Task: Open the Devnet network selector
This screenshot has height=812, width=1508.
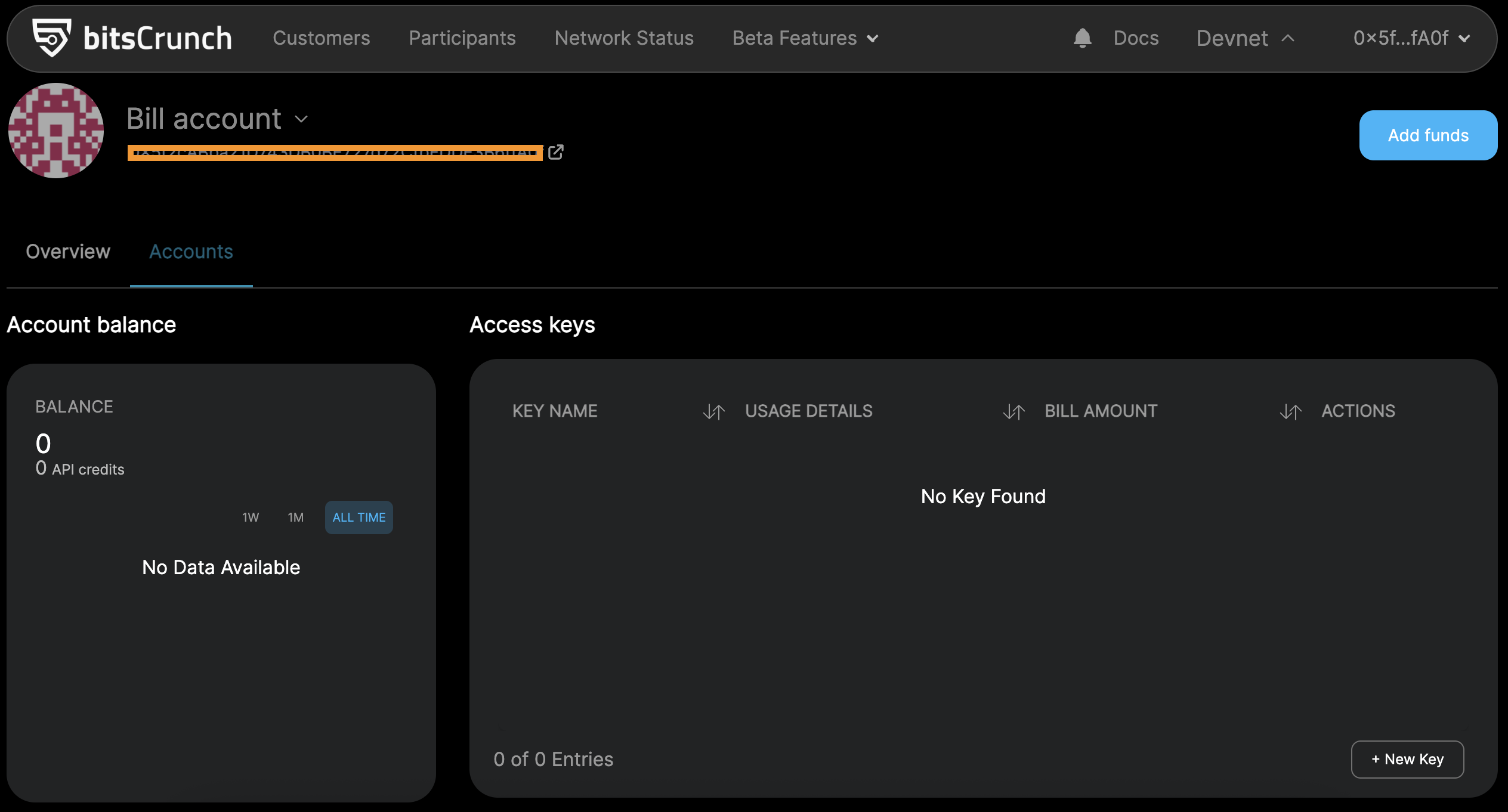Action: click(1246, 38)
